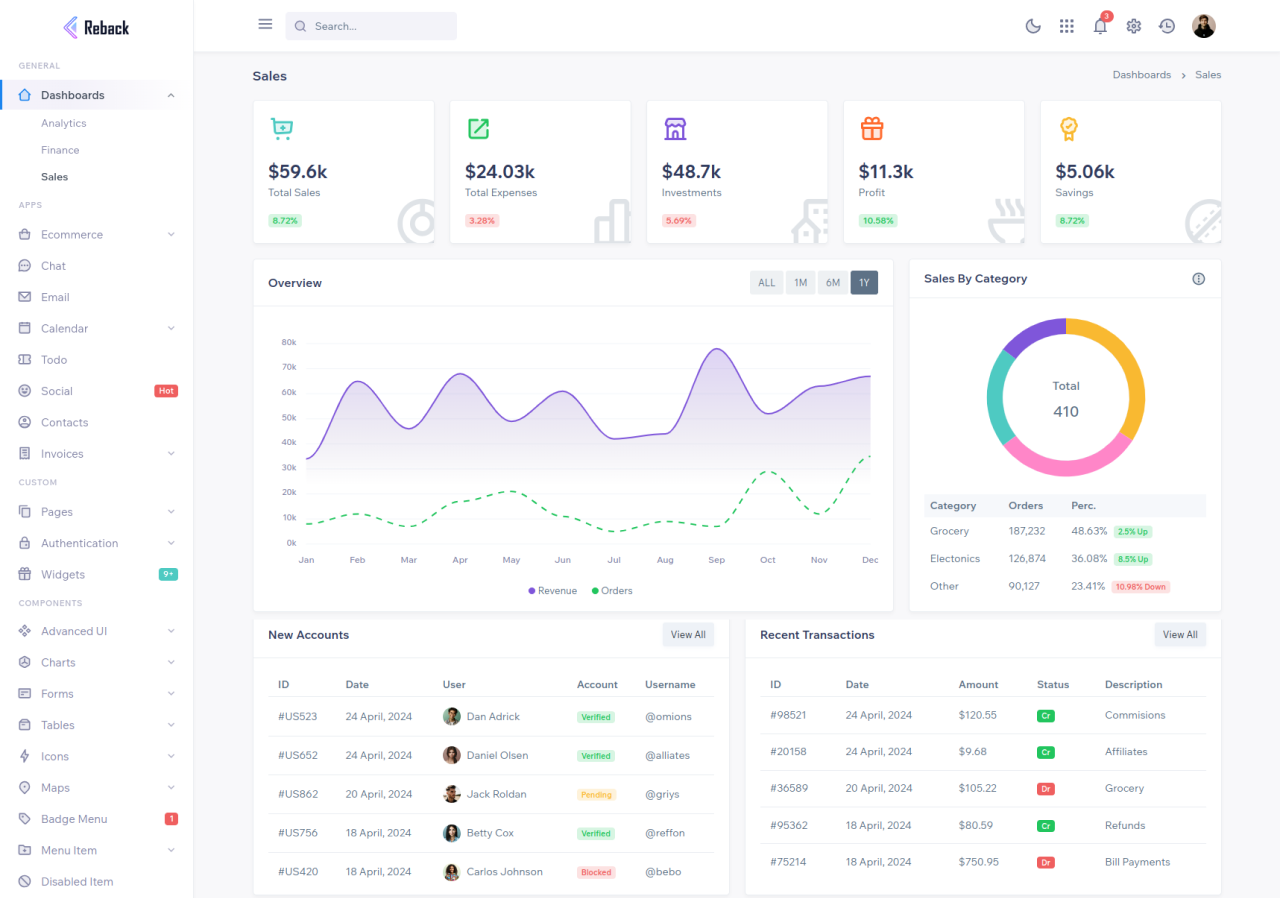
Task: Click View All in New Accounts
Action: pyautogui.click(x=688, y=635)
